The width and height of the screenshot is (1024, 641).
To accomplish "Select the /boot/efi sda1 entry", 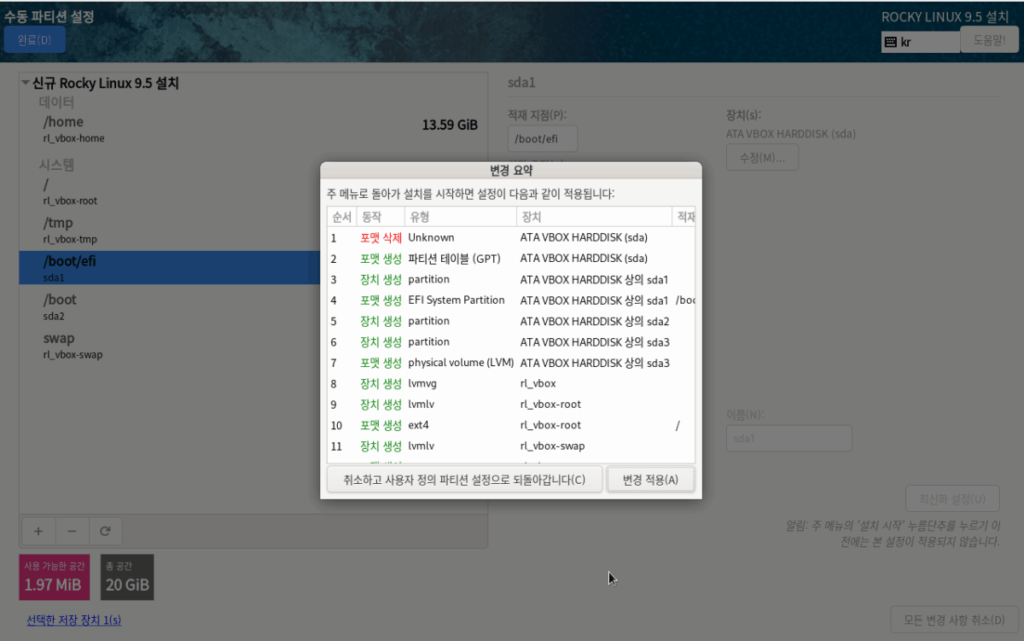I will [x=170, y=268].
